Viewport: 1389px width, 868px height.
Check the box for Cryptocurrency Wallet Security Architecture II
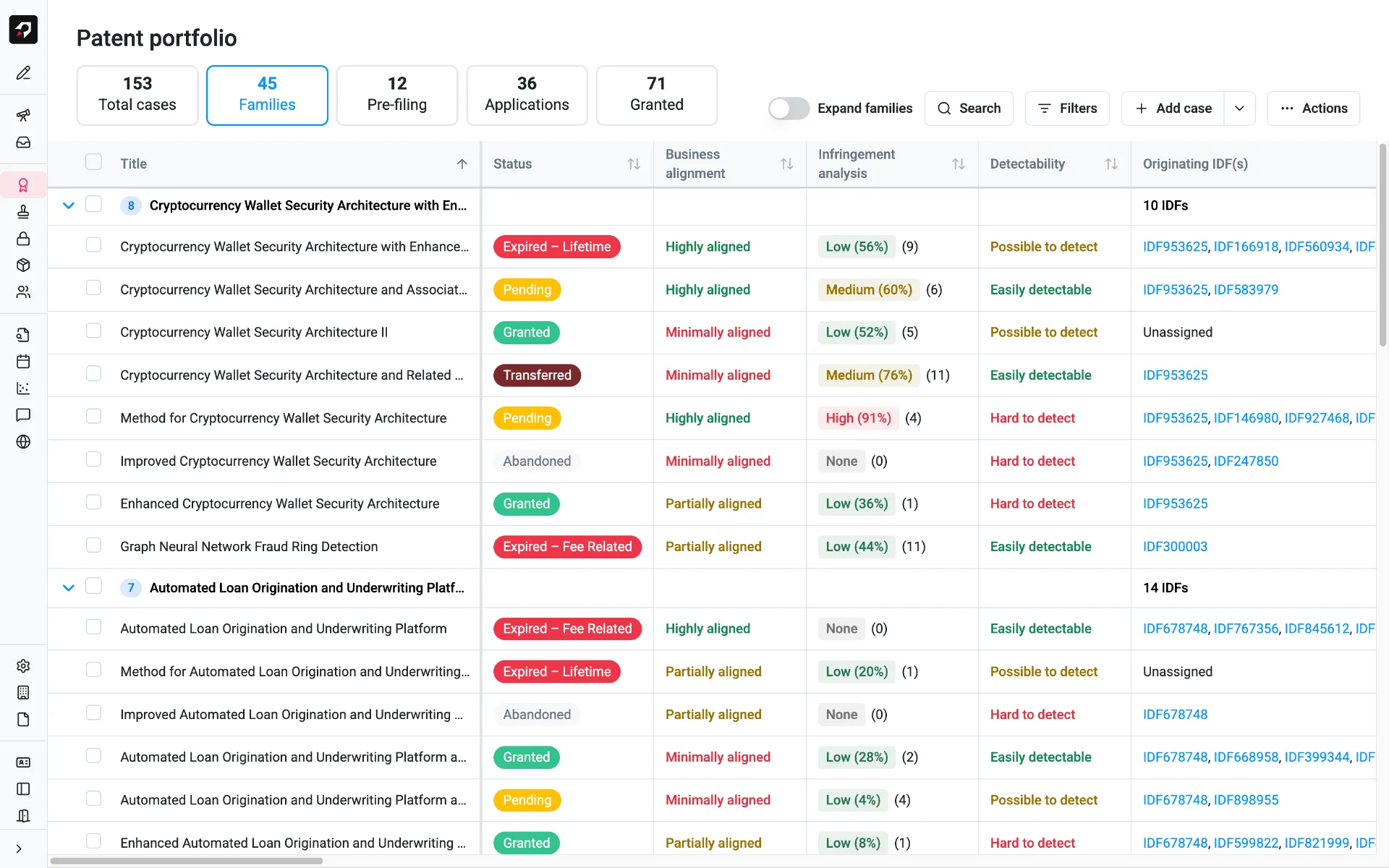[93, 331]
